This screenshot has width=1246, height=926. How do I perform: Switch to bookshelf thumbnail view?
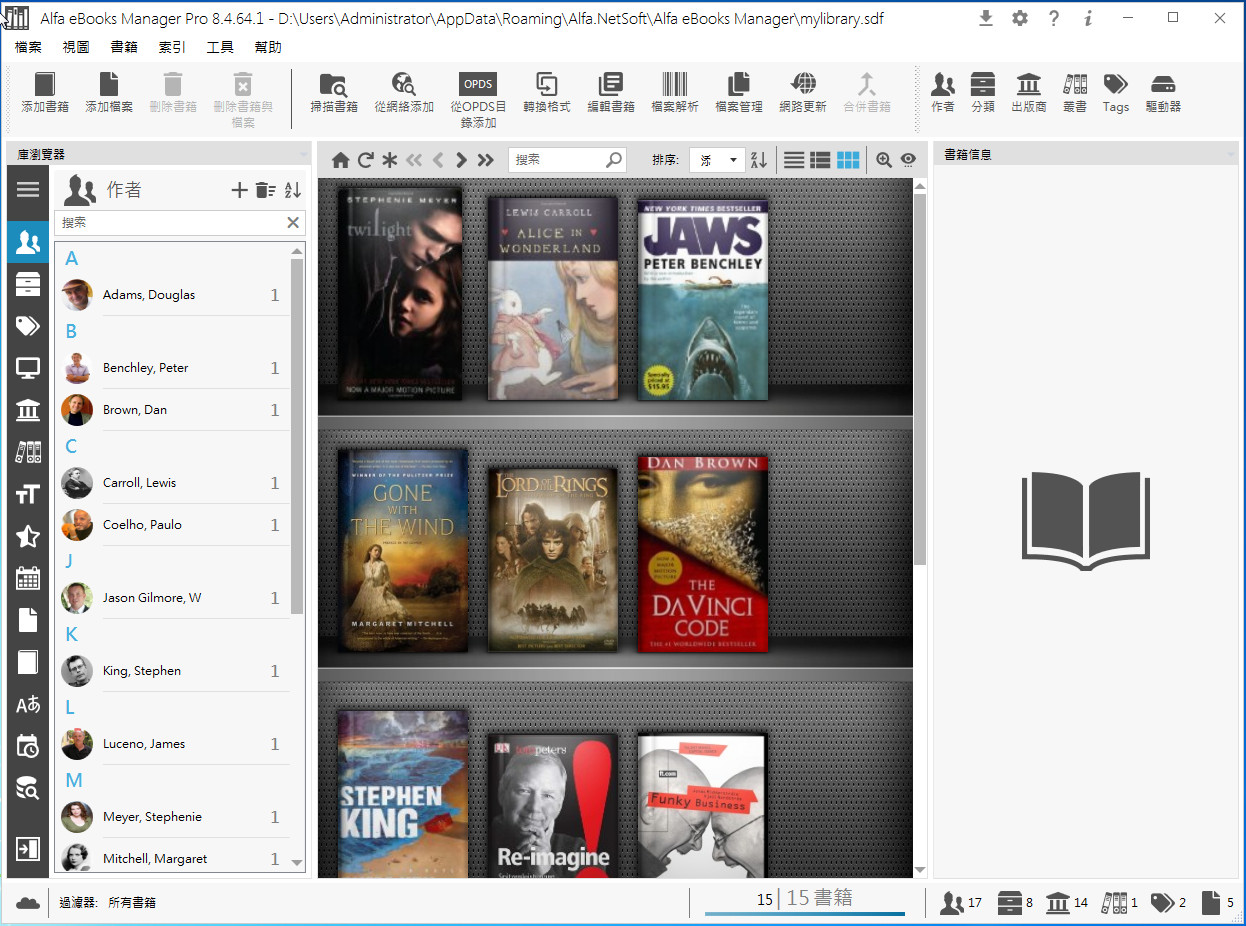point(848,160)
